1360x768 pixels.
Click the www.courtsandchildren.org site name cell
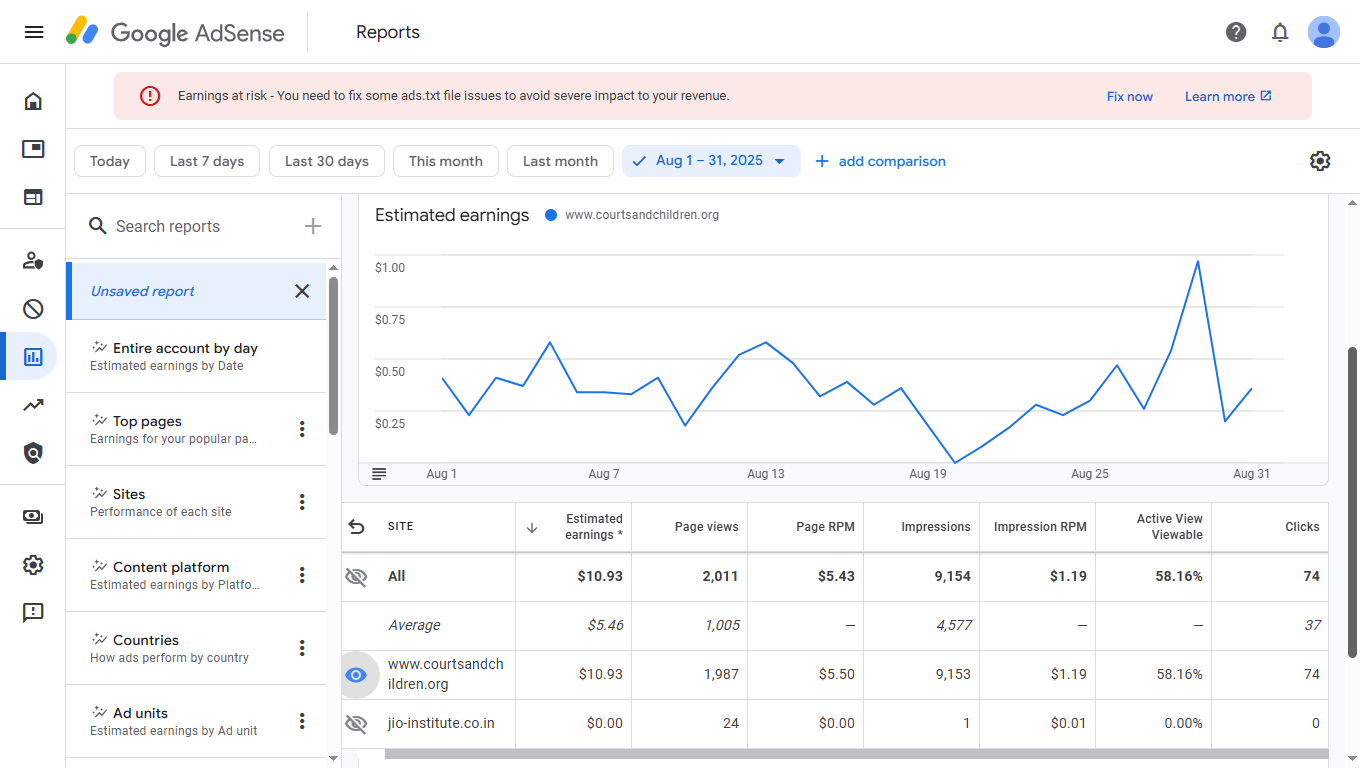[446, 675]
